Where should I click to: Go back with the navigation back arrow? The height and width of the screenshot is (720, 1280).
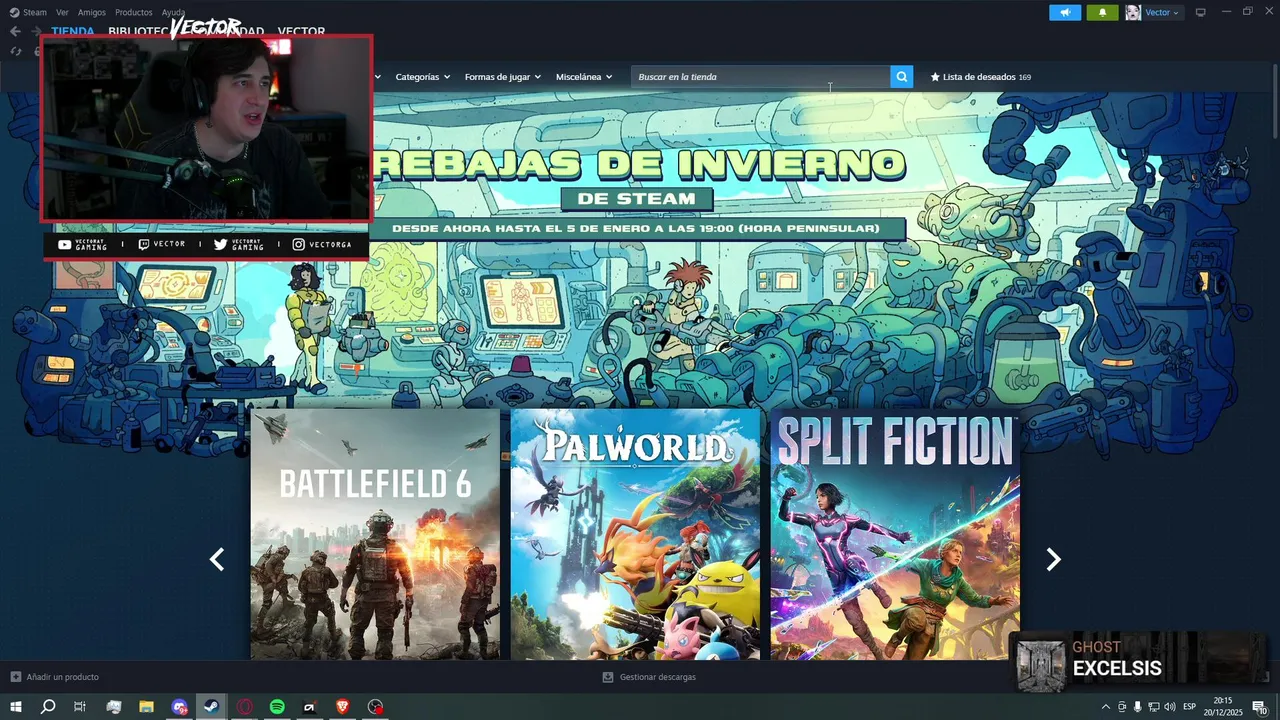15,31
